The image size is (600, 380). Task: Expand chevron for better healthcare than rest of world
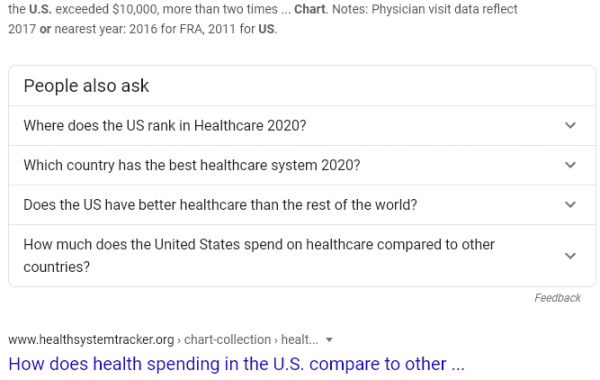(570, 205)
